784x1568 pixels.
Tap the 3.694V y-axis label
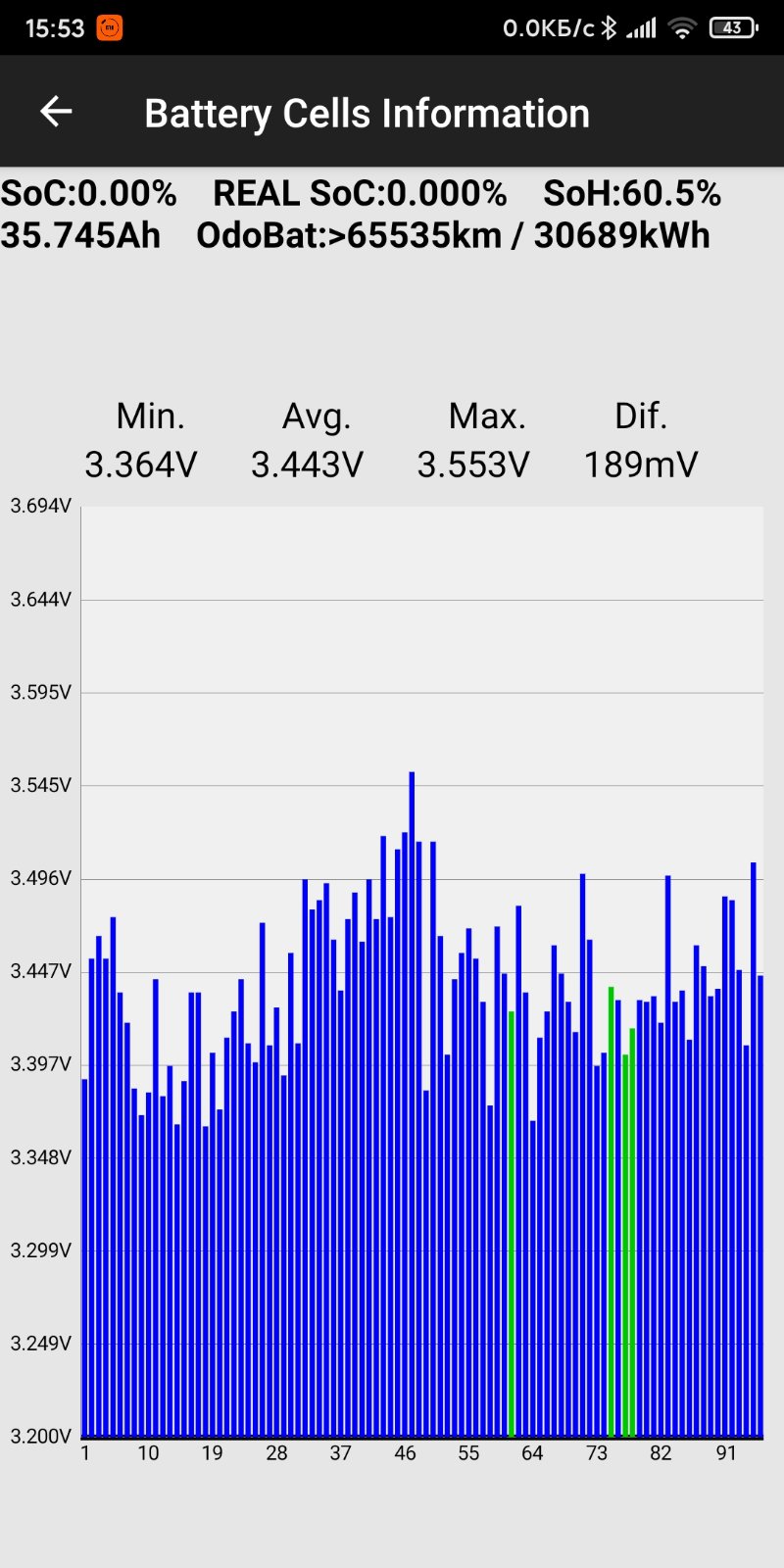(40, 506)
